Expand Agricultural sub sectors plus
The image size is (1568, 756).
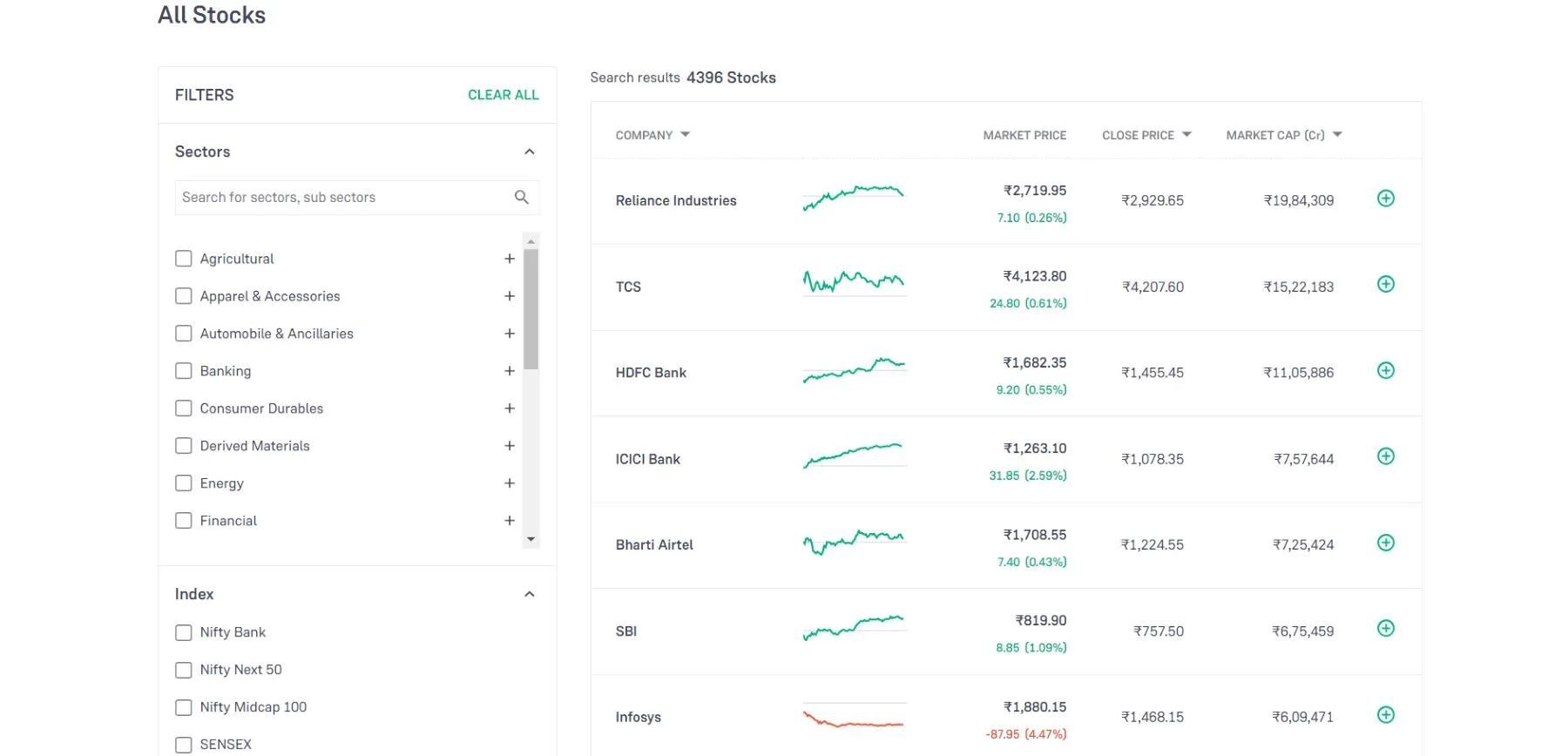click(x=510, y=259)
